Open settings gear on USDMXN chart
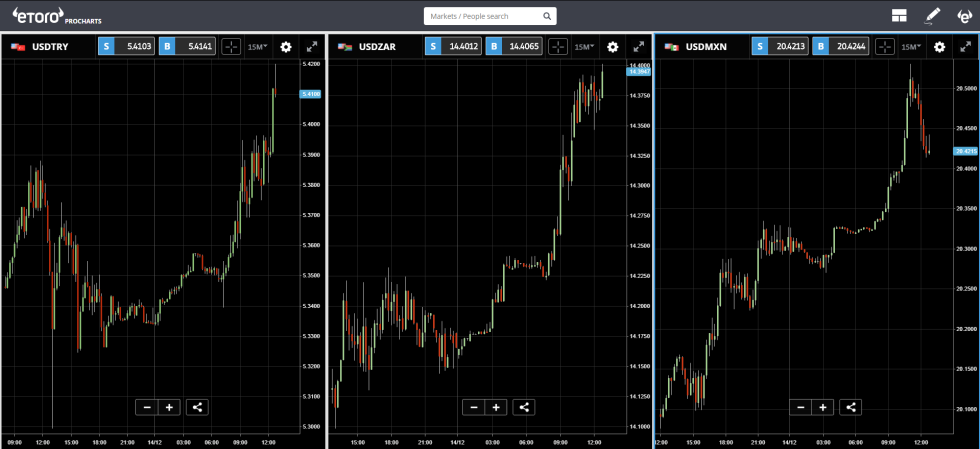 pos(939,46)
